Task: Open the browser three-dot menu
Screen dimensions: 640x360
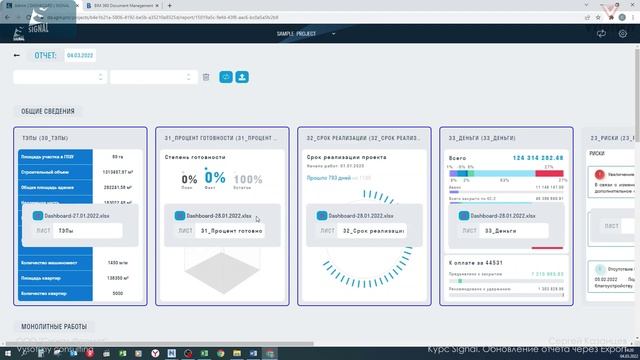Action: tap(633, 18)
